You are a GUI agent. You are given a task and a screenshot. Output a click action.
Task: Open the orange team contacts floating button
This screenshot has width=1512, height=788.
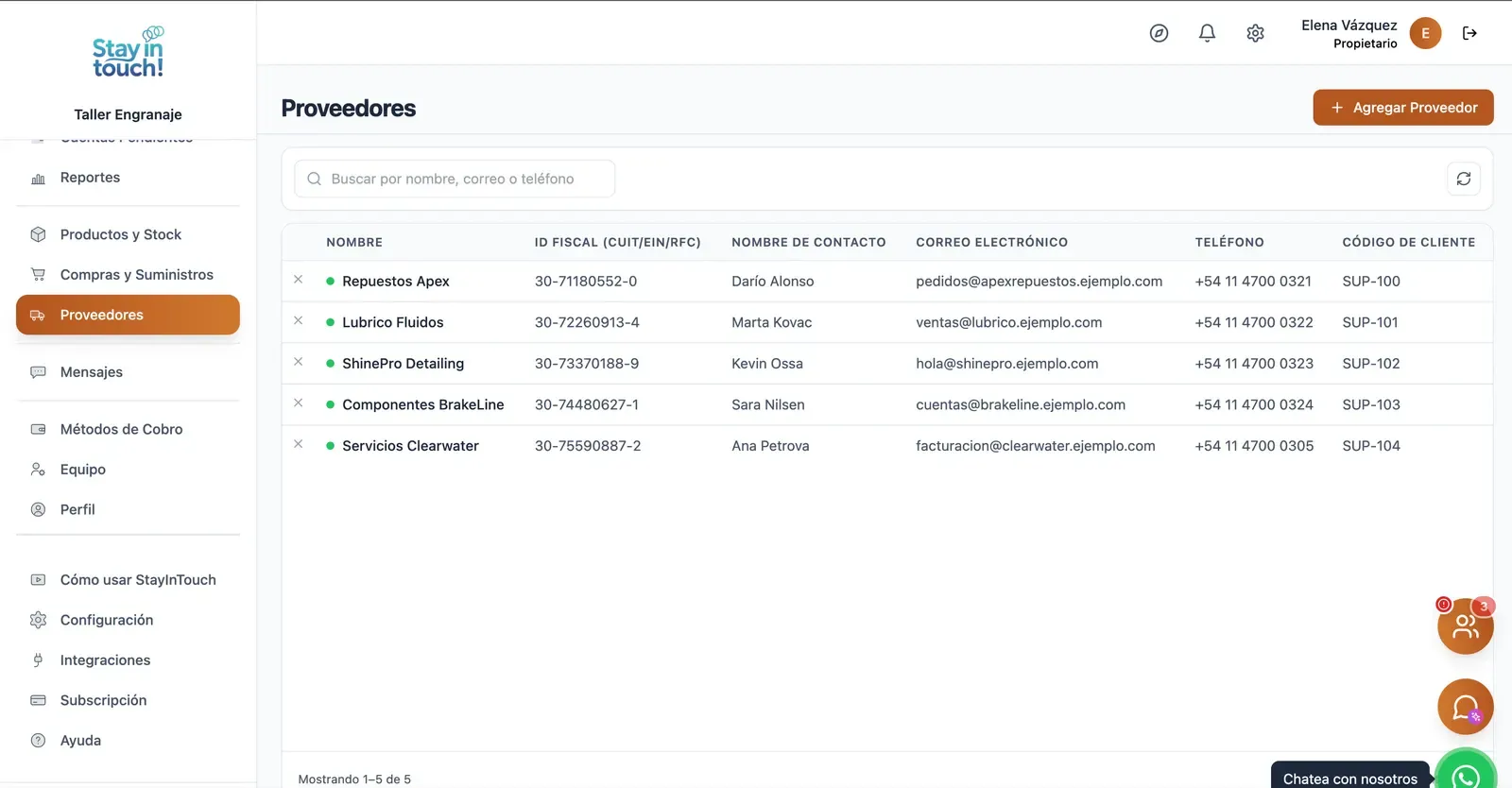(x=1465, y=625)
